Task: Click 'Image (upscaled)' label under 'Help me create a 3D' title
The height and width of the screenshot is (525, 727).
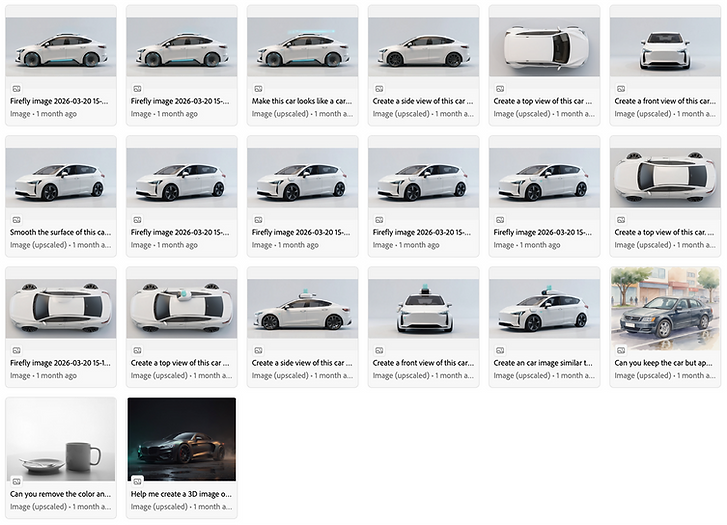Action: tap(159, 507)
